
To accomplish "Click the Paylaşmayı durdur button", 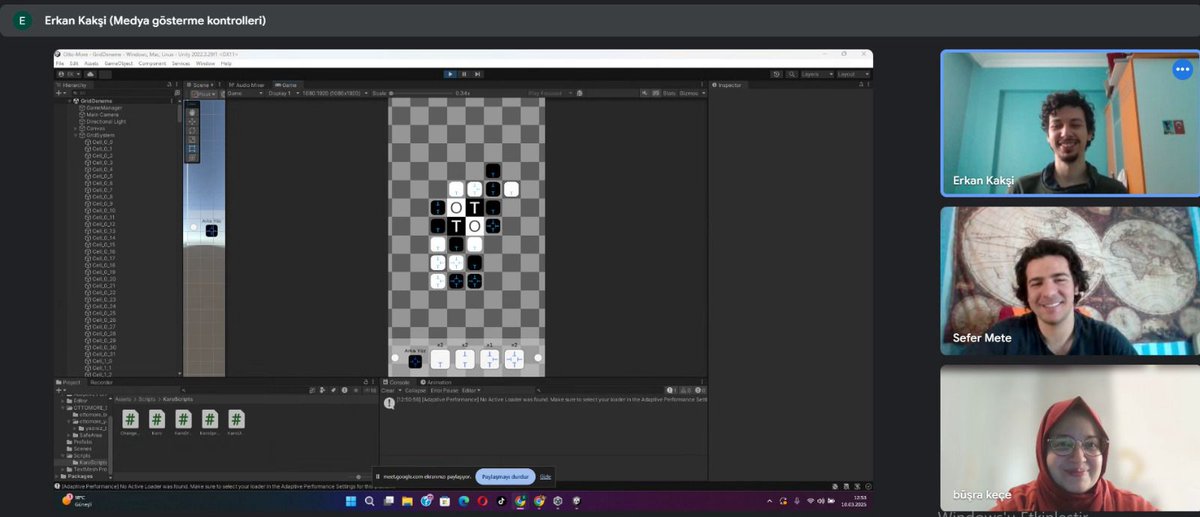I will 505,476.
